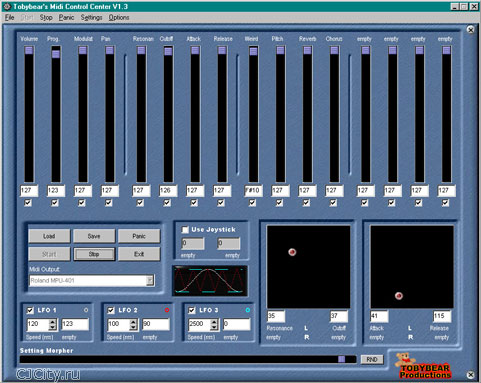Click the Tobybear Productions logo
The image size is (481, 383).
click(423, 366)
